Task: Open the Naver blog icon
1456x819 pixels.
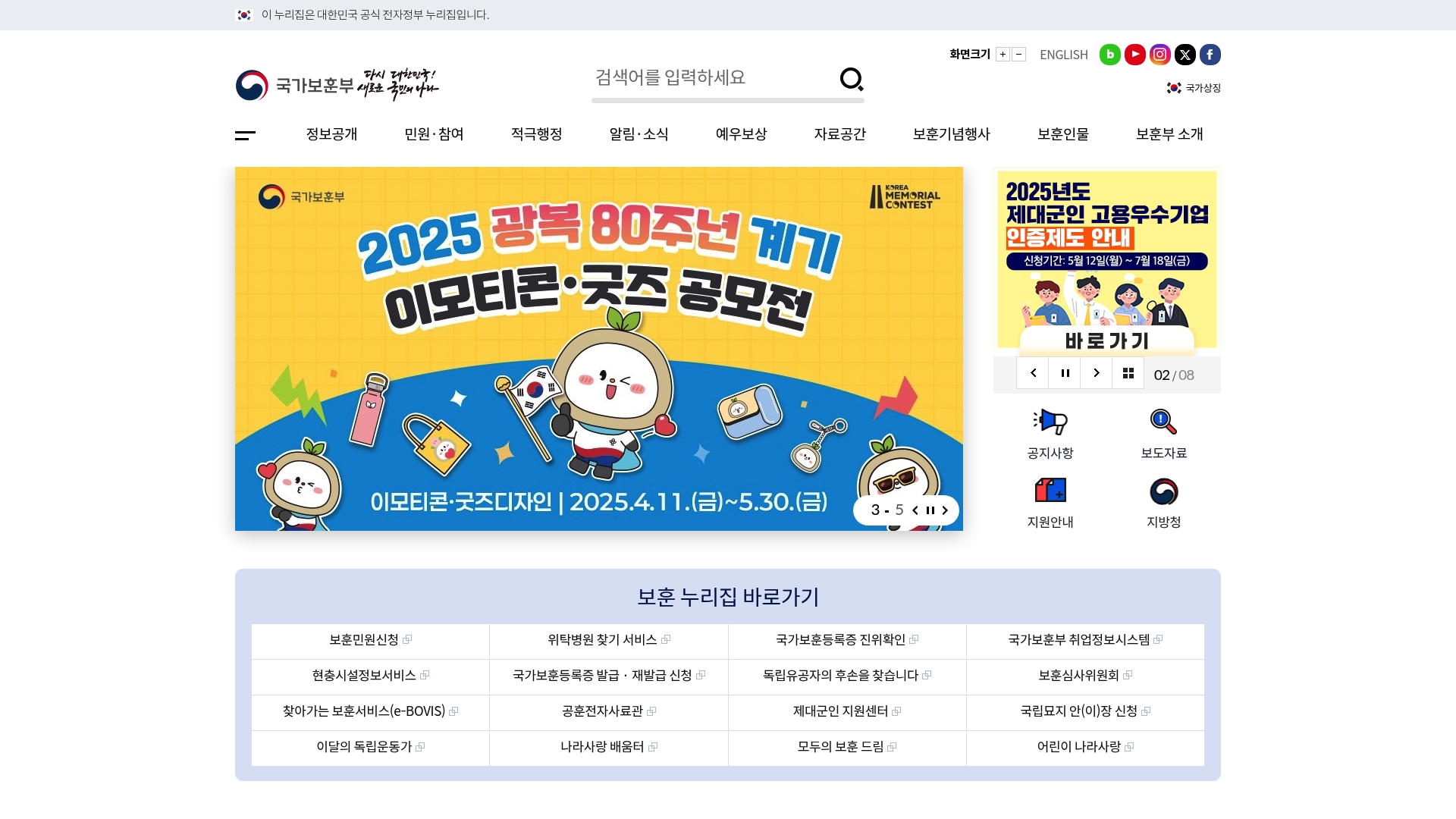Action: click(1109, 55)
